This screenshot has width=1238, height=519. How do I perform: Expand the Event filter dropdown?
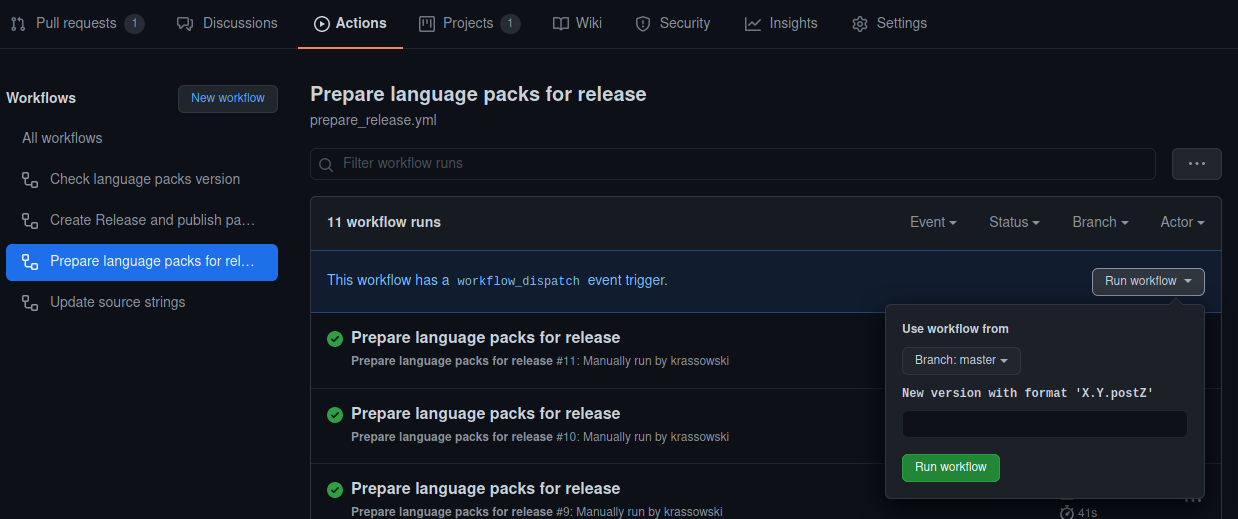pyautogui.click(x=933, y=222)
